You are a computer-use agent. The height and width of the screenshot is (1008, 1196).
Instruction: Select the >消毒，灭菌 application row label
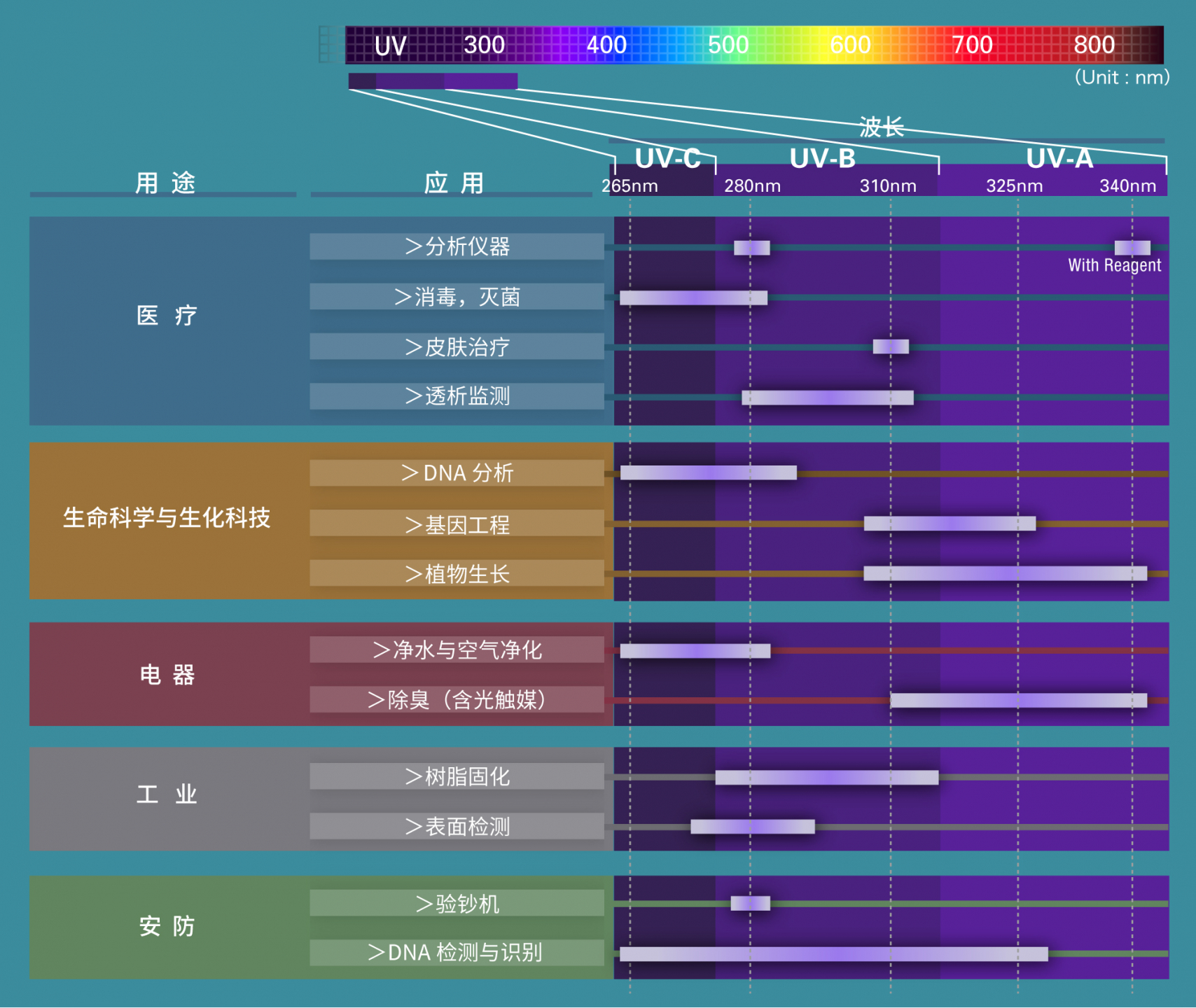click(x=457, y=297)
